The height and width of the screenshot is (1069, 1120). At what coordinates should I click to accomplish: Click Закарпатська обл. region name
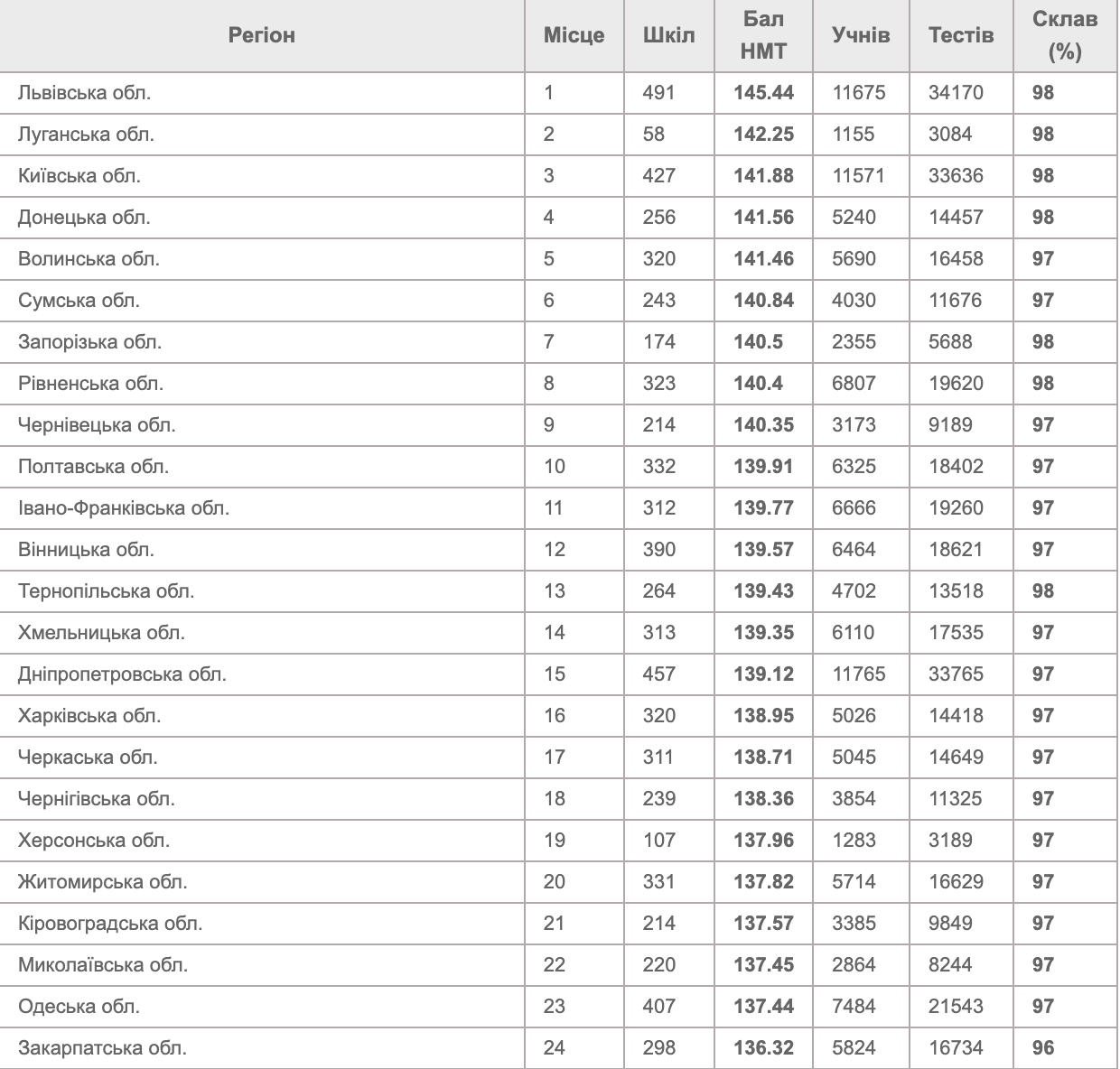102,1047
